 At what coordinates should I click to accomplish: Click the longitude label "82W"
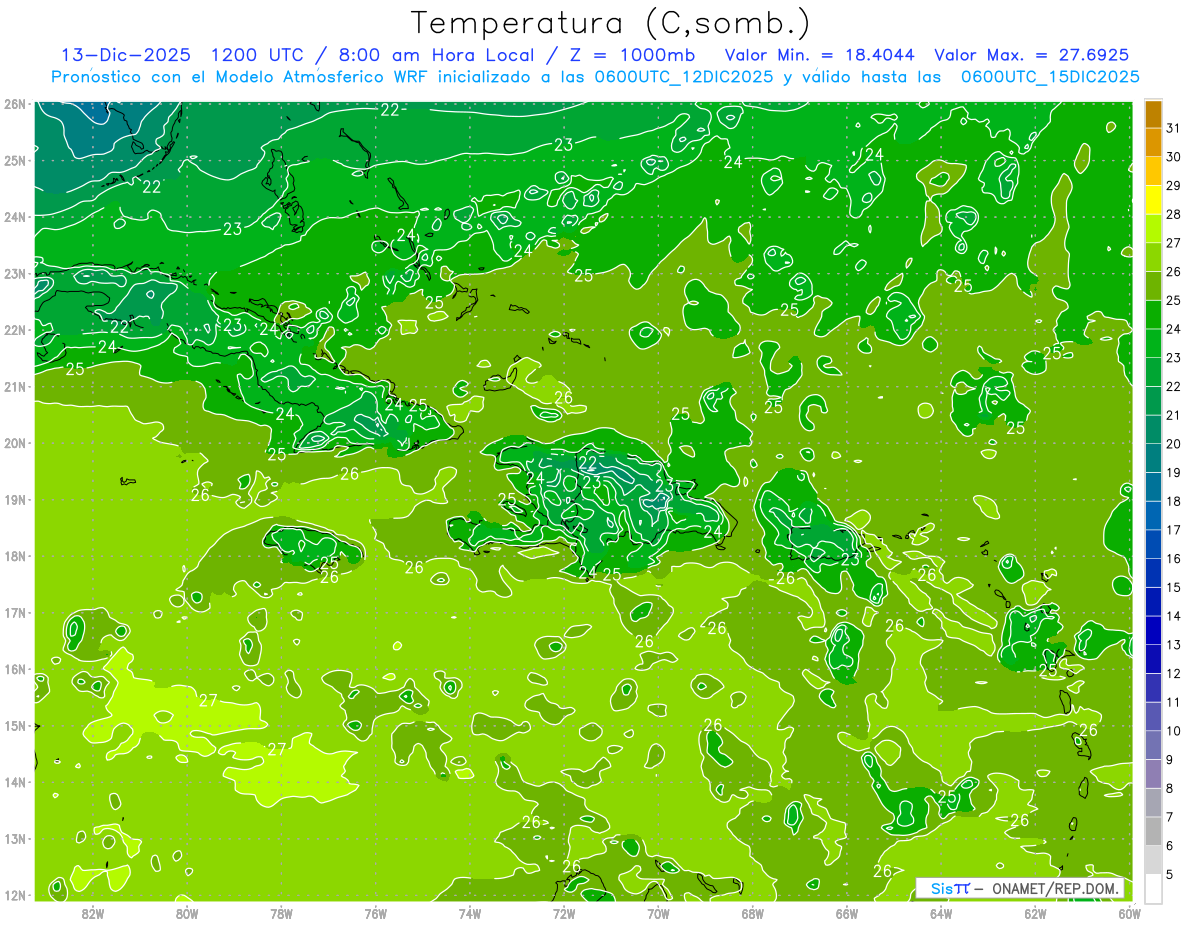93,913
